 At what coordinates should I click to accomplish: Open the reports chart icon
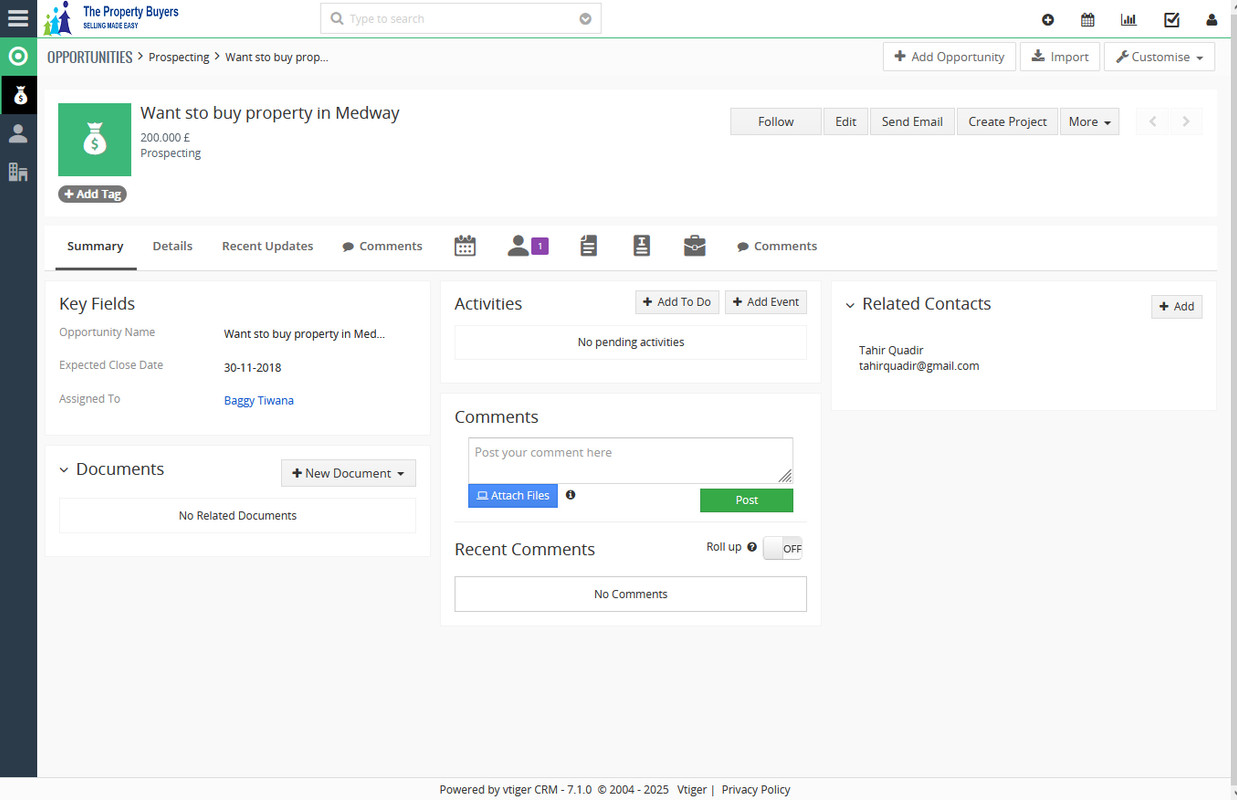[x=1128, y=20]
